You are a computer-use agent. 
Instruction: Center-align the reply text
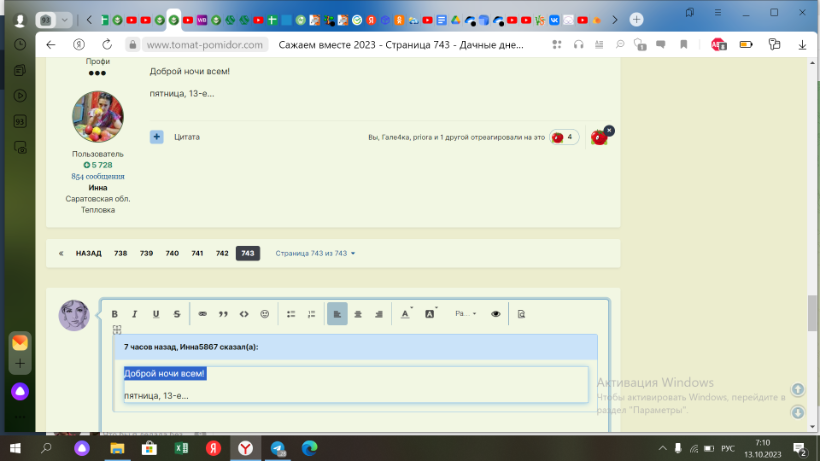click(x=358, y=314)
